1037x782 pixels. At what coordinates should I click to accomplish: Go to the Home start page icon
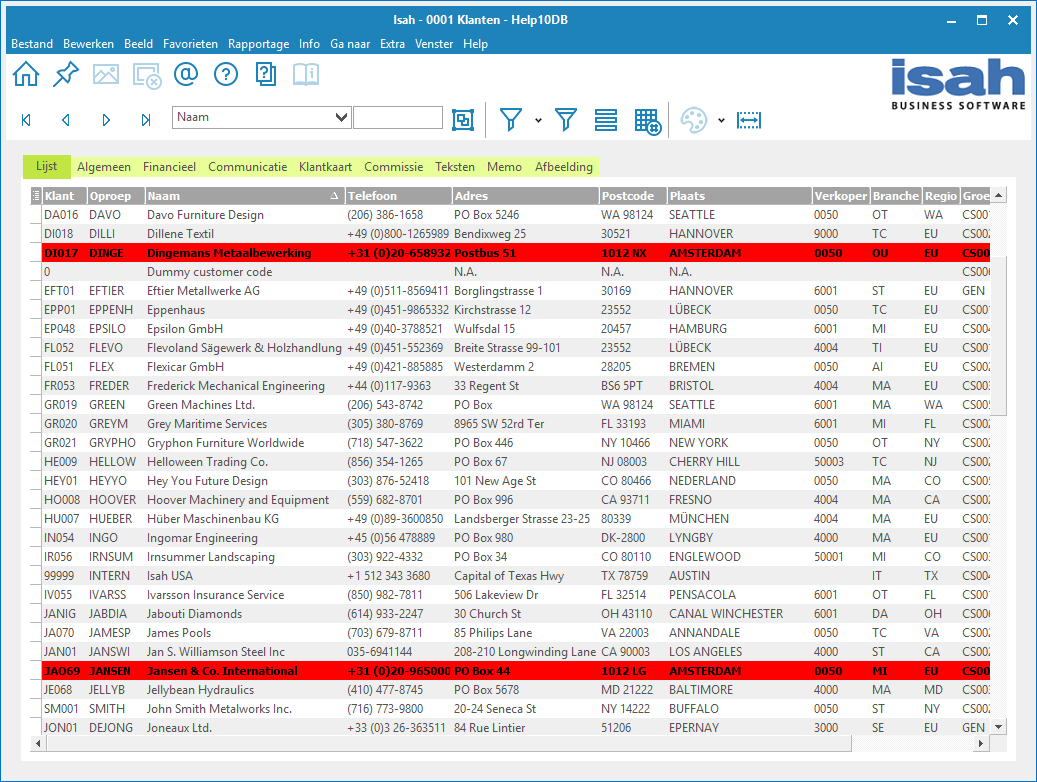pos(26,74)
